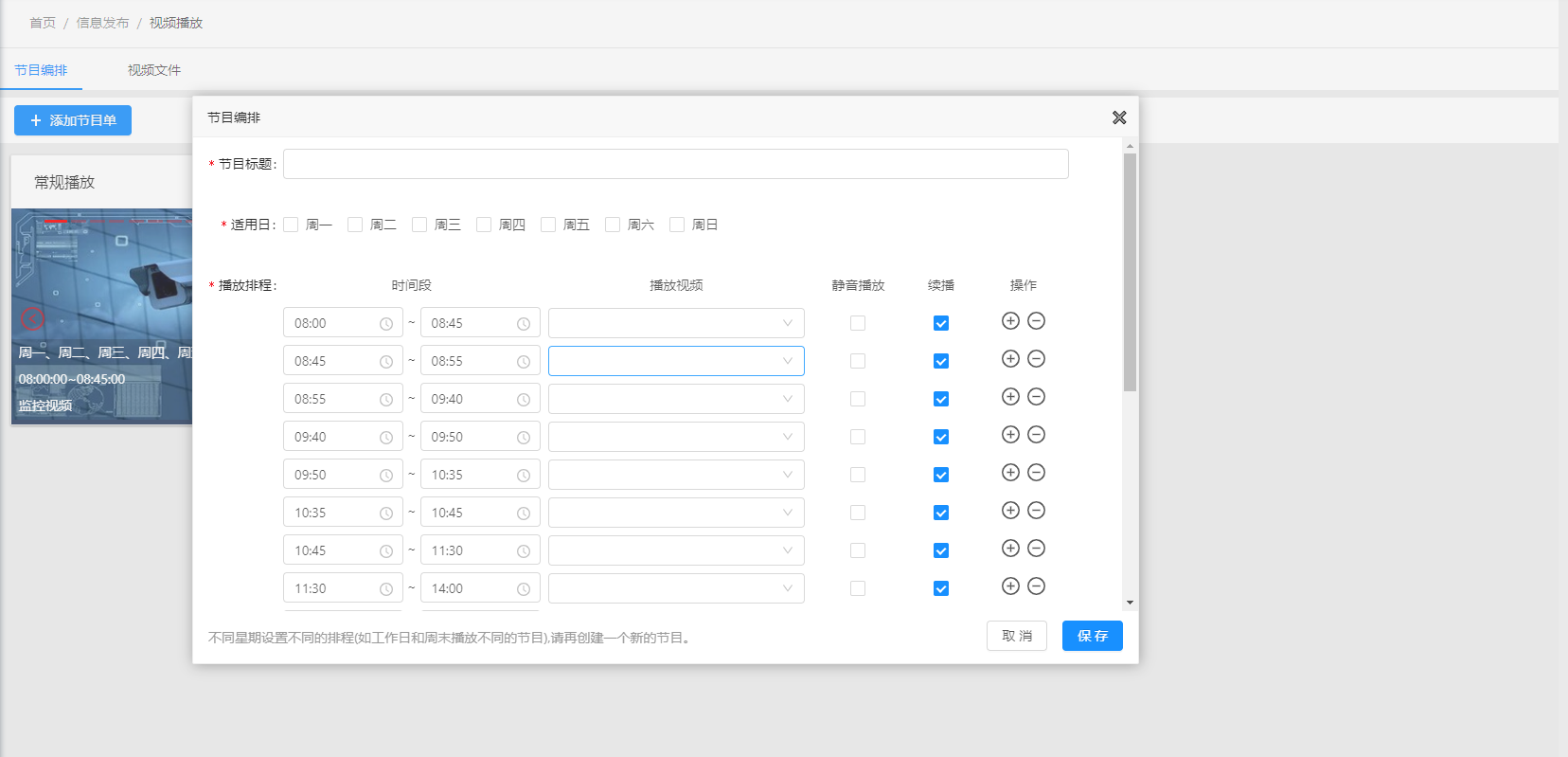The image size is (1568, 757).
Task: Uncheck 续播 for the 10:45 row
Action: point(941,550)
